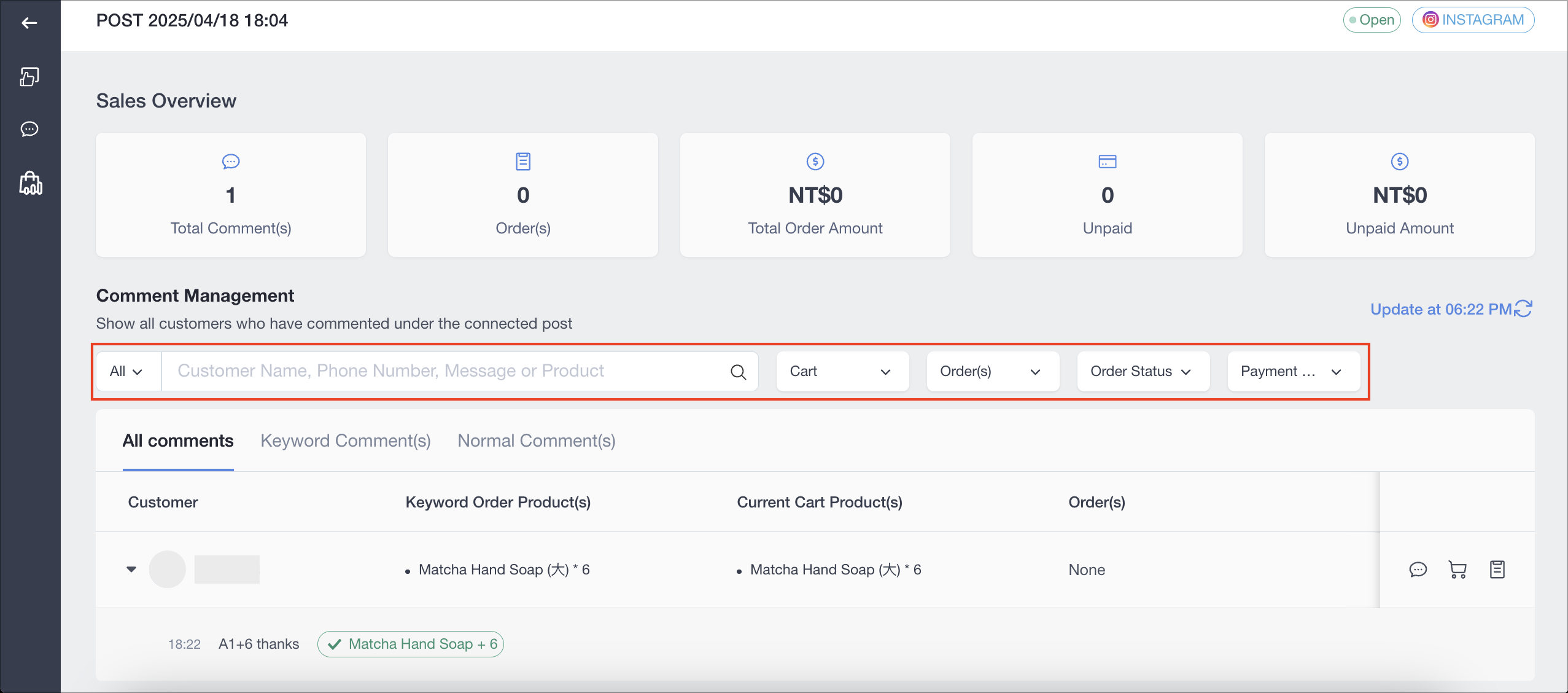Click the NT$0 Unpaid Amount value

[x=1400, y=195]
